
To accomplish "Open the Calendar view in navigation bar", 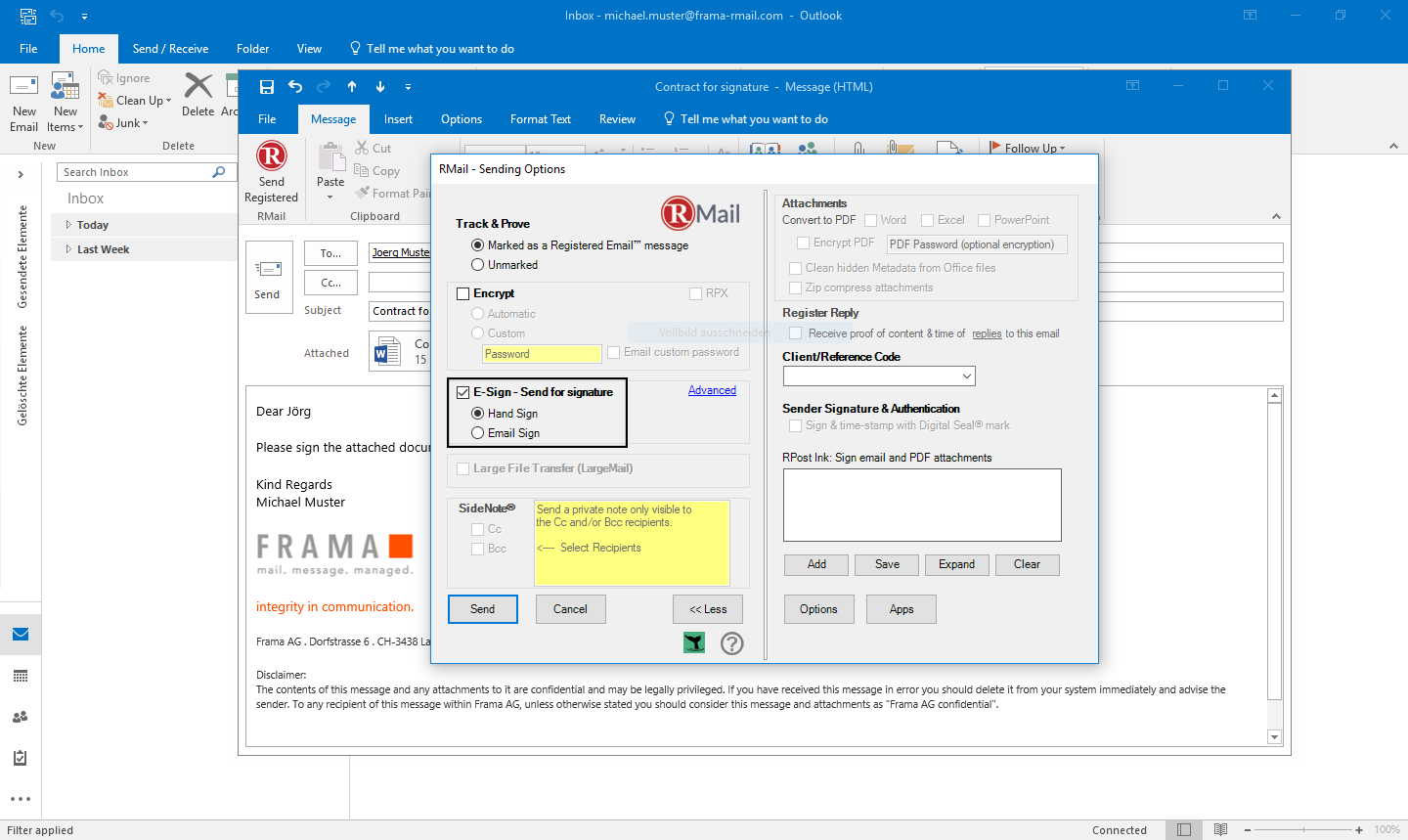I will point(21,676).
